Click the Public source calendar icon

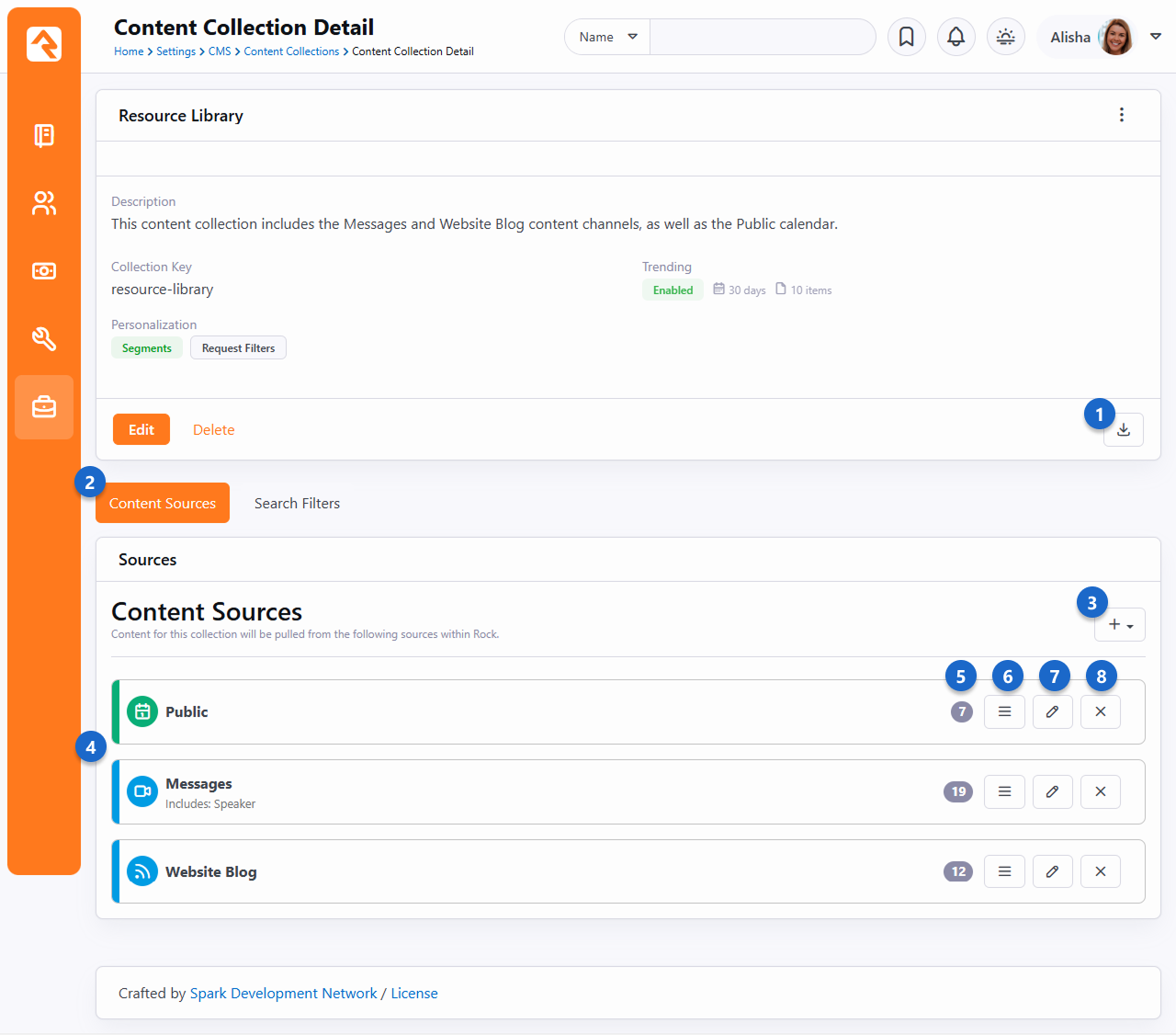click(x=142, y=711)
